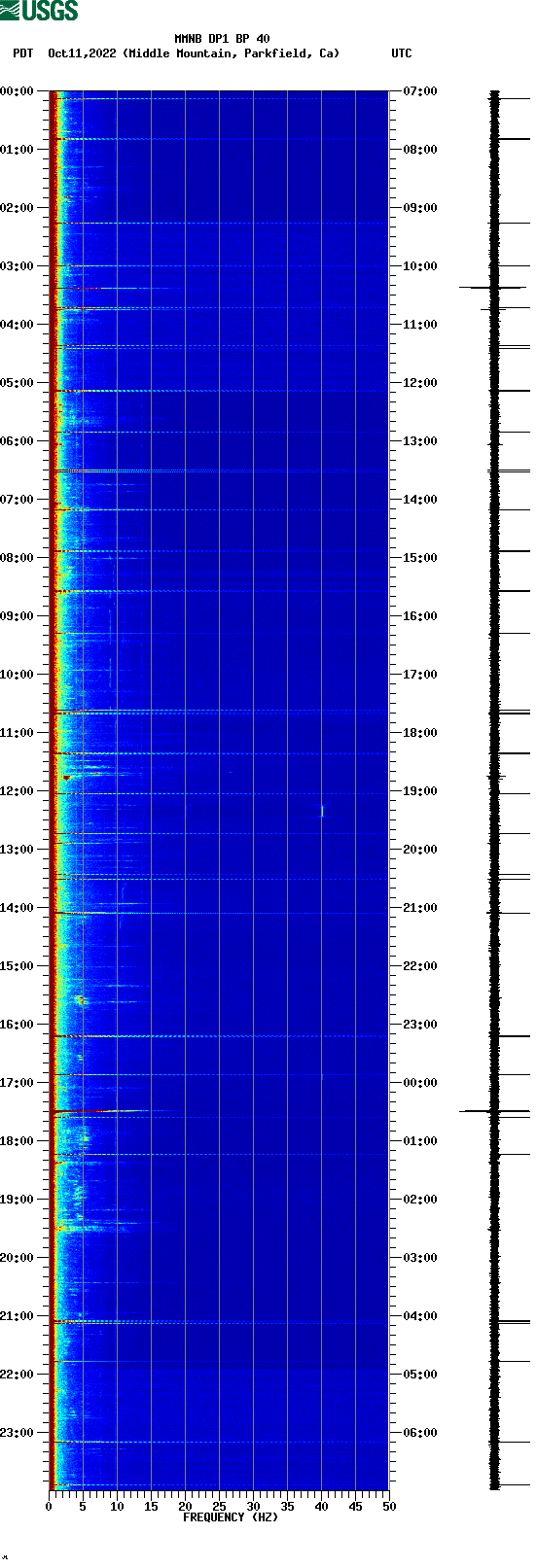Click the 04:00 tick label on the UTC axis
Viewport: 537px width, 1568px height.
pos(420,1316)
